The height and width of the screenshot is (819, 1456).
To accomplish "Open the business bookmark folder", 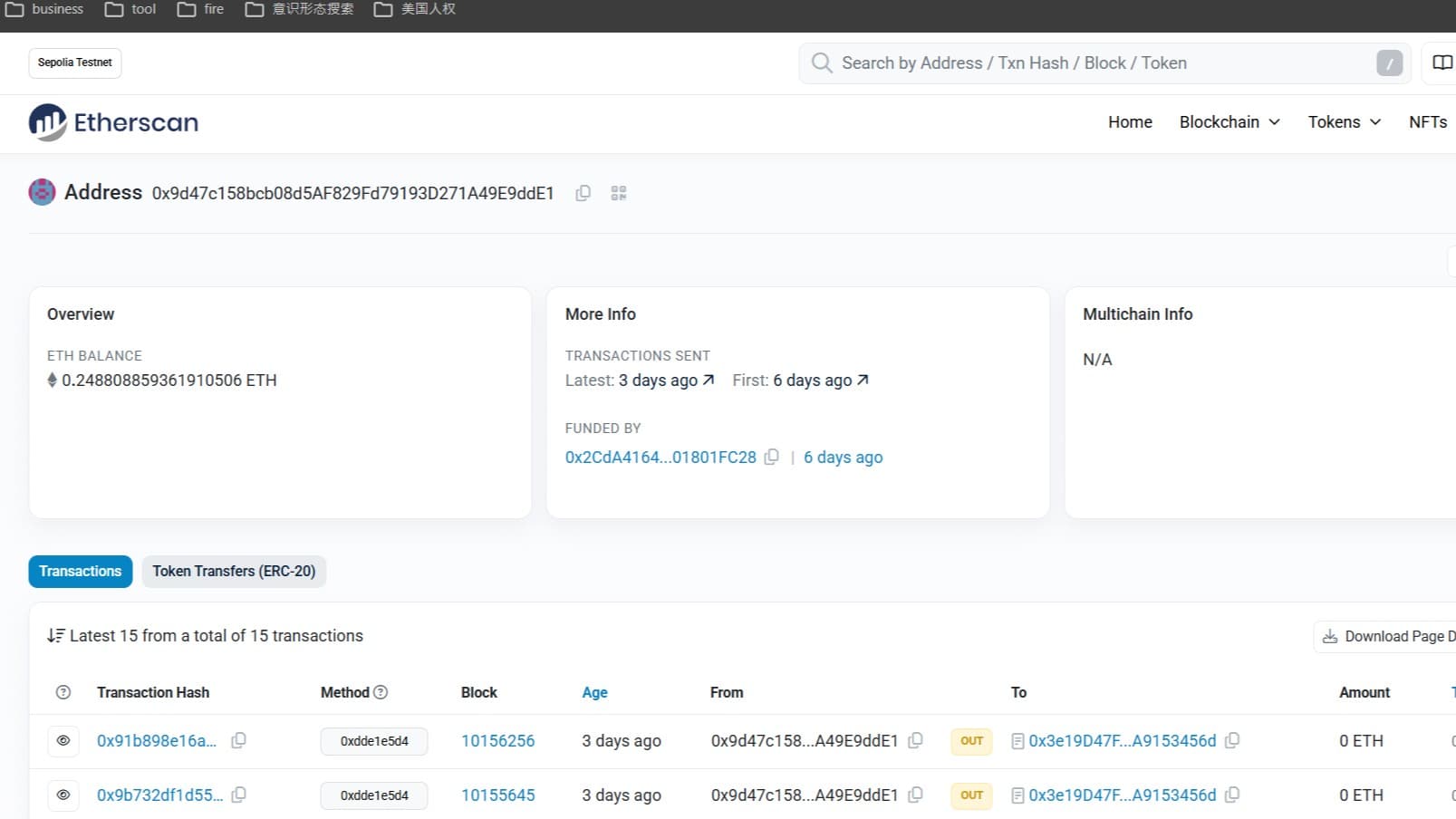I will click(x=45, y=9).
